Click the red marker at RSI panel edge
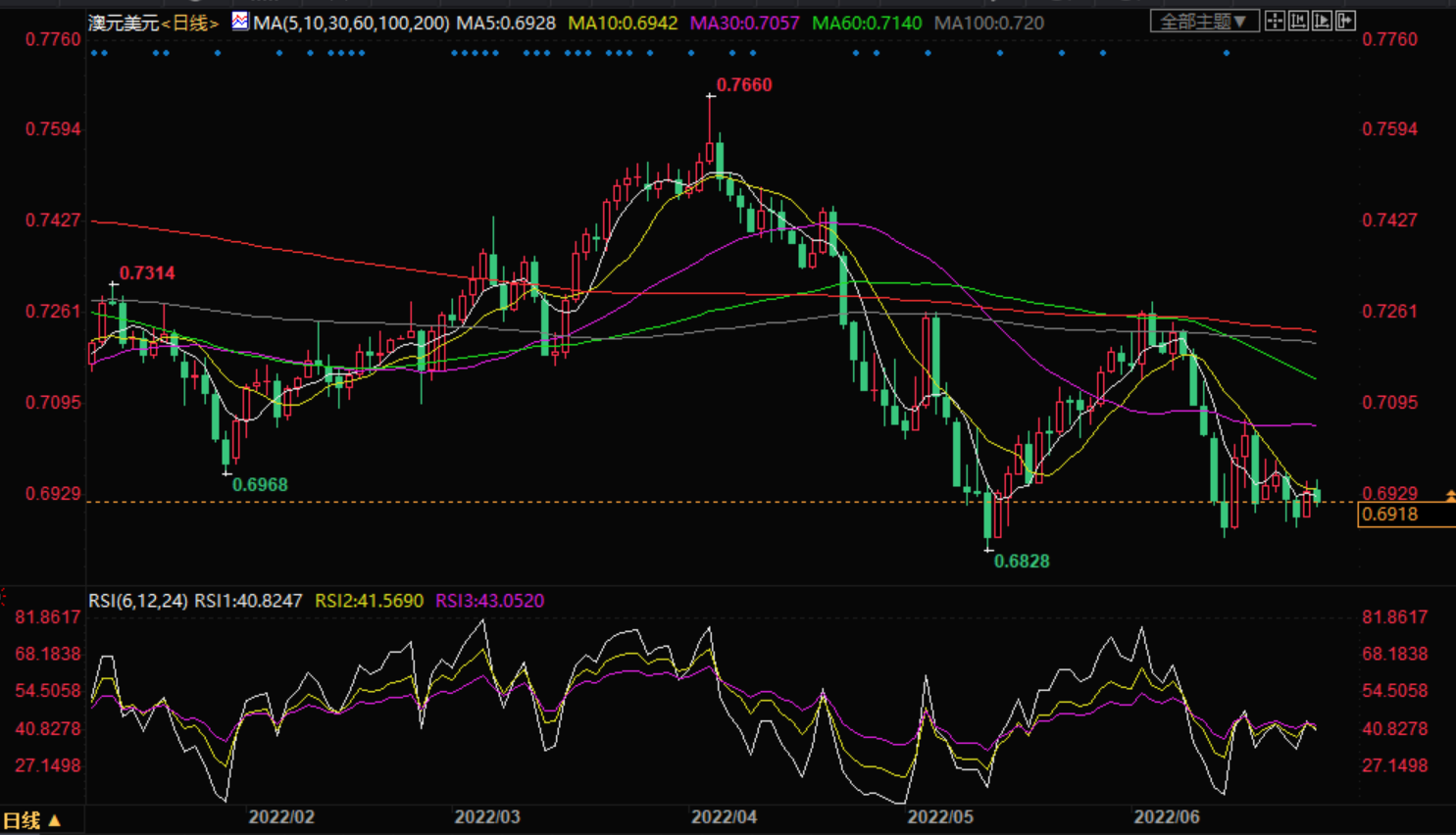 pos(3,596)
